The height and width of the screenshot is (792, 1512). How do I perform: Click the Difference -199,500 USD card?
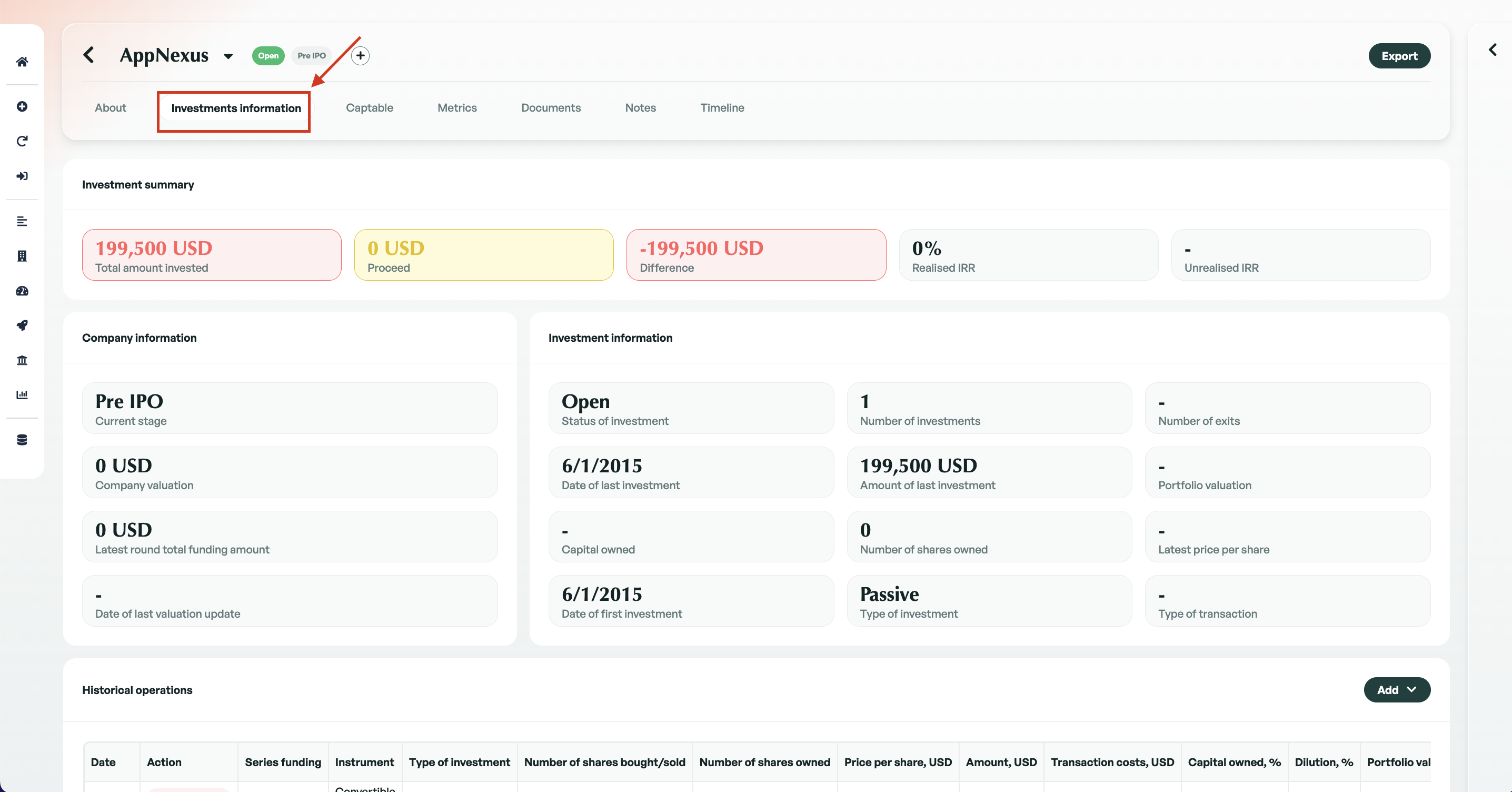[x=756, y=255]
